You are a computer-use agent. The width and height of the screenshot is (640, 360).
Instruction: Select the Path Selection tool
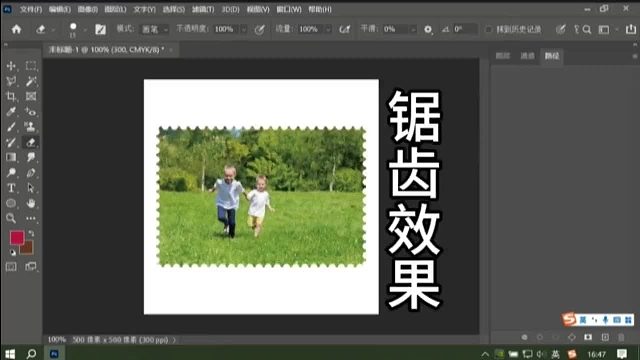[x=31, y=188]
